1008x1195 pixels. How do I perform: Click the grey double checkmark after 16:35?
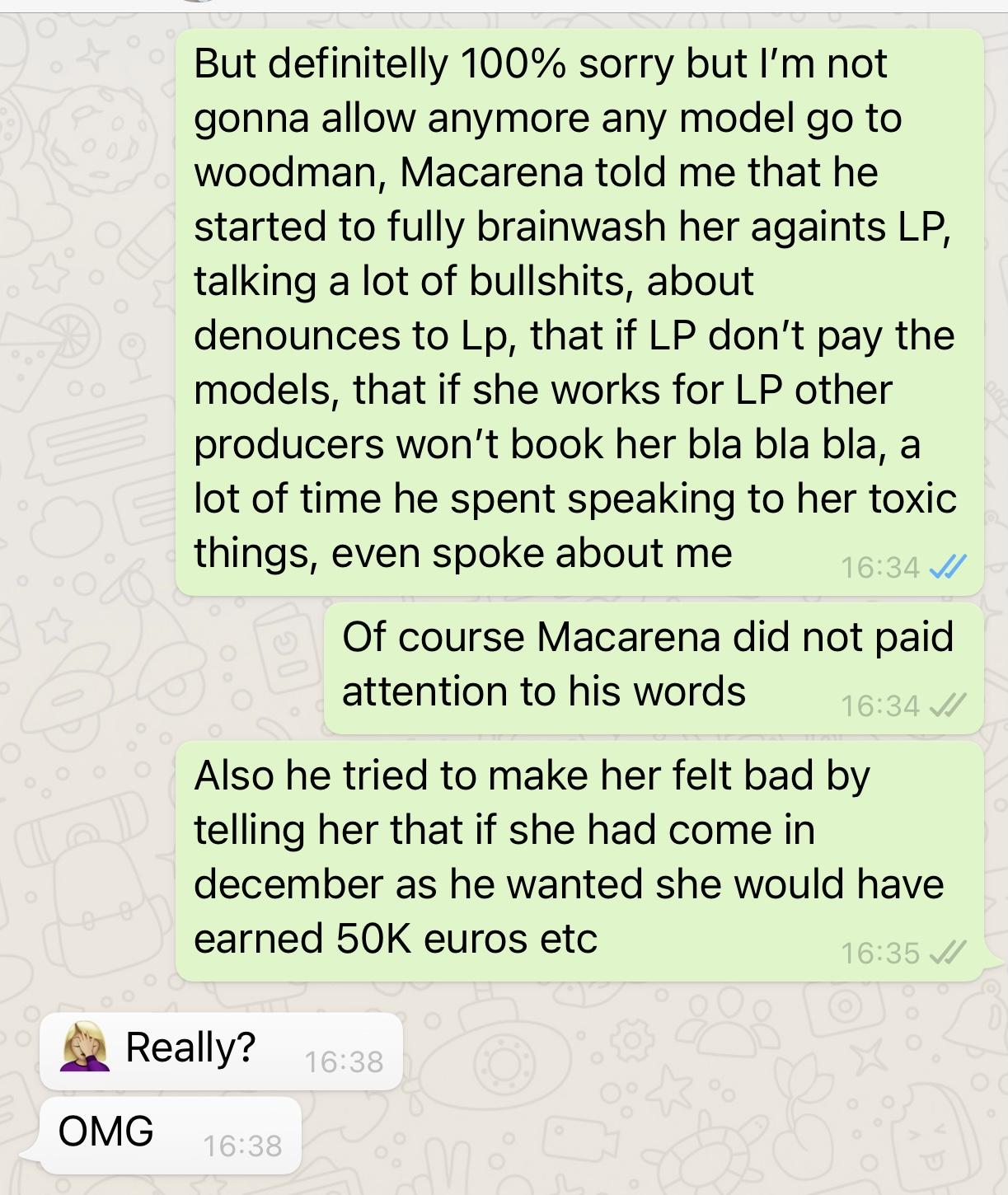coord(947,953)
